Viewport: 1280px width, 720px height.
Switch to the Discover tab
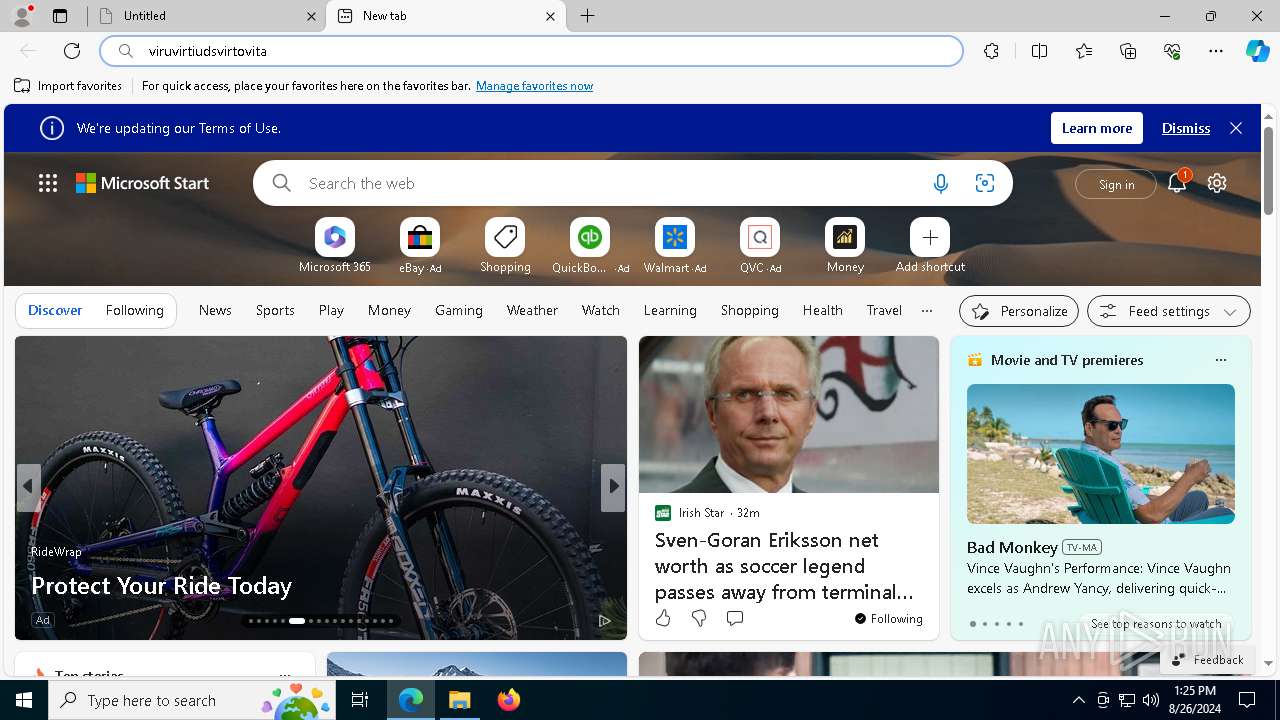click(55, 311)
